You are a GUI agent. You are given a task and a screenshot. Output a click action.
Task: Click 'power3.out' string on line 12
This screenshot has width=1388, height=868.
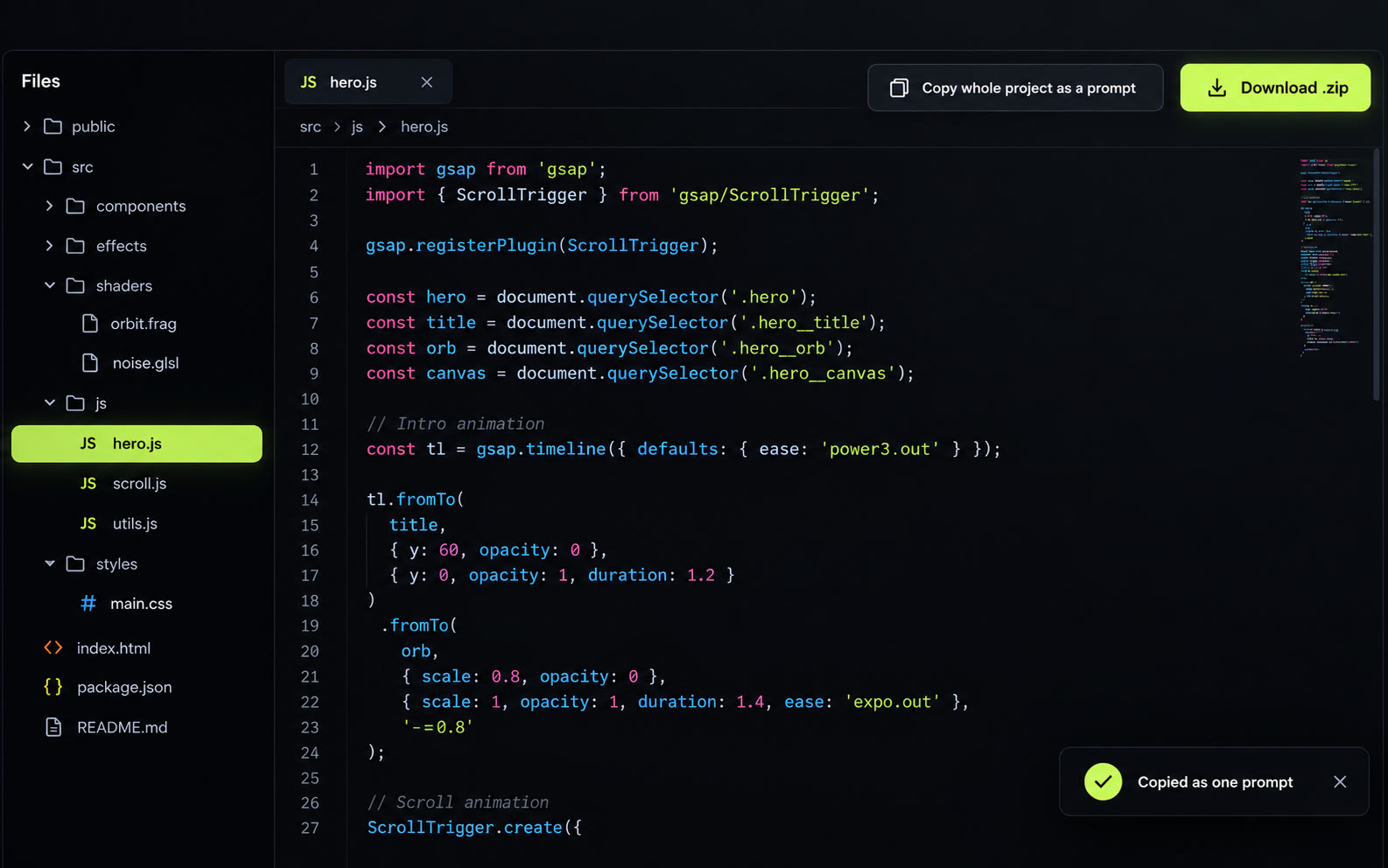tap(880, 449)
